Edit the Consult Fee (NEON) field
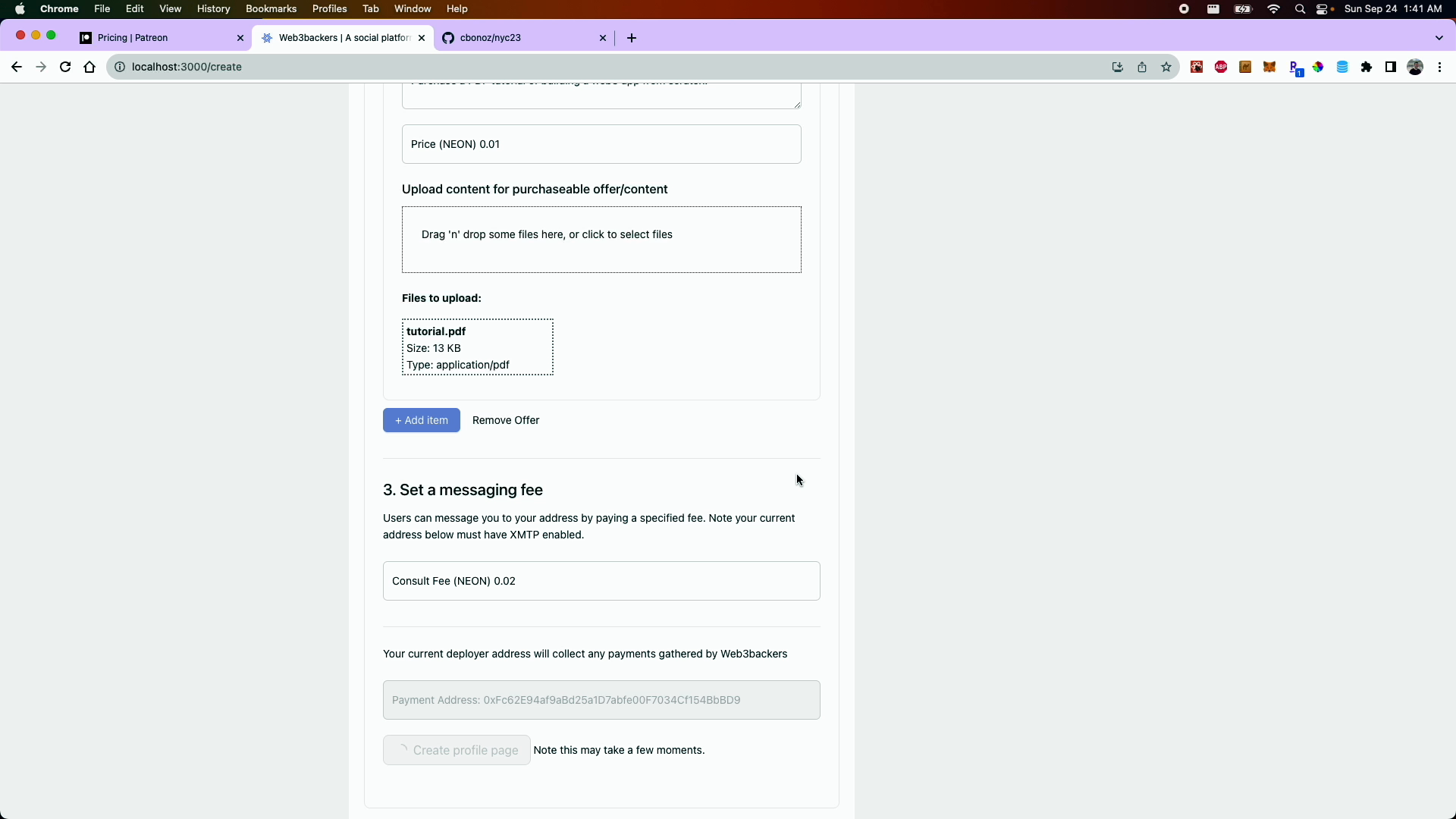Viewport: 1456px width, 819px height. 601,581
